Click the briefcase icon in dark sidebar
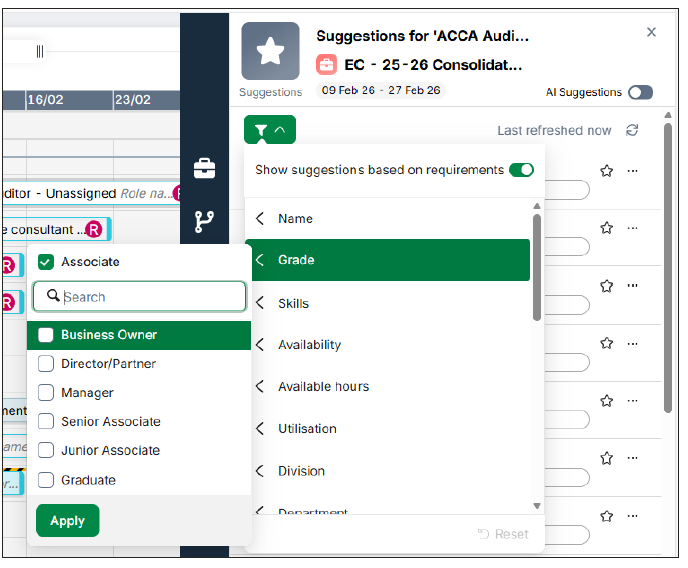The width and height of the screenshot is (688, 568). (x=204, y=168)
